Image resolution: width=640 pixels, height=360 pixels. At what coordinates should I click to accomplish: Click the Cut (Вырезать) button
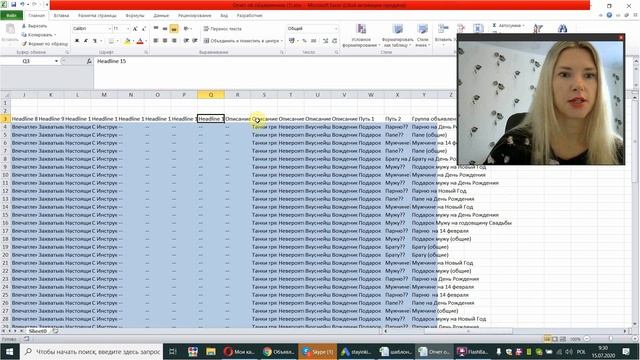(35, 26)
